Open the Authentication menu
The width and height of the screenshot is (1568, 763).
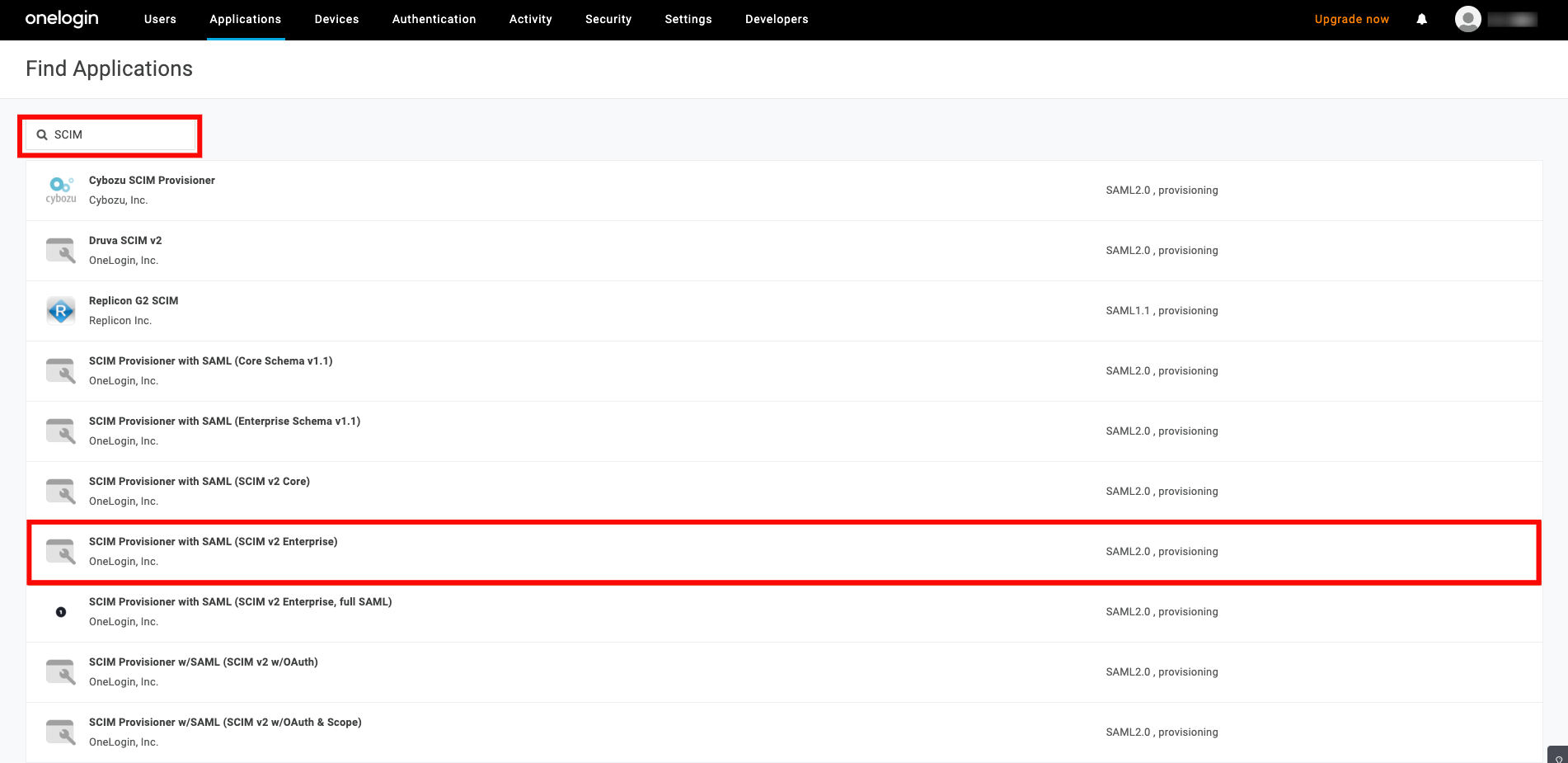434,19
